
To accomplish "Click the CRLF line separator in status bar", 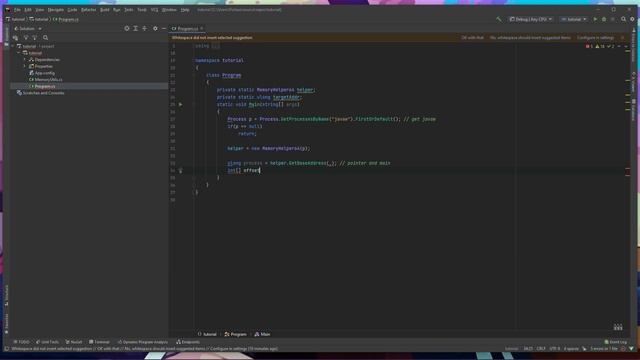I will click(541, 349).
